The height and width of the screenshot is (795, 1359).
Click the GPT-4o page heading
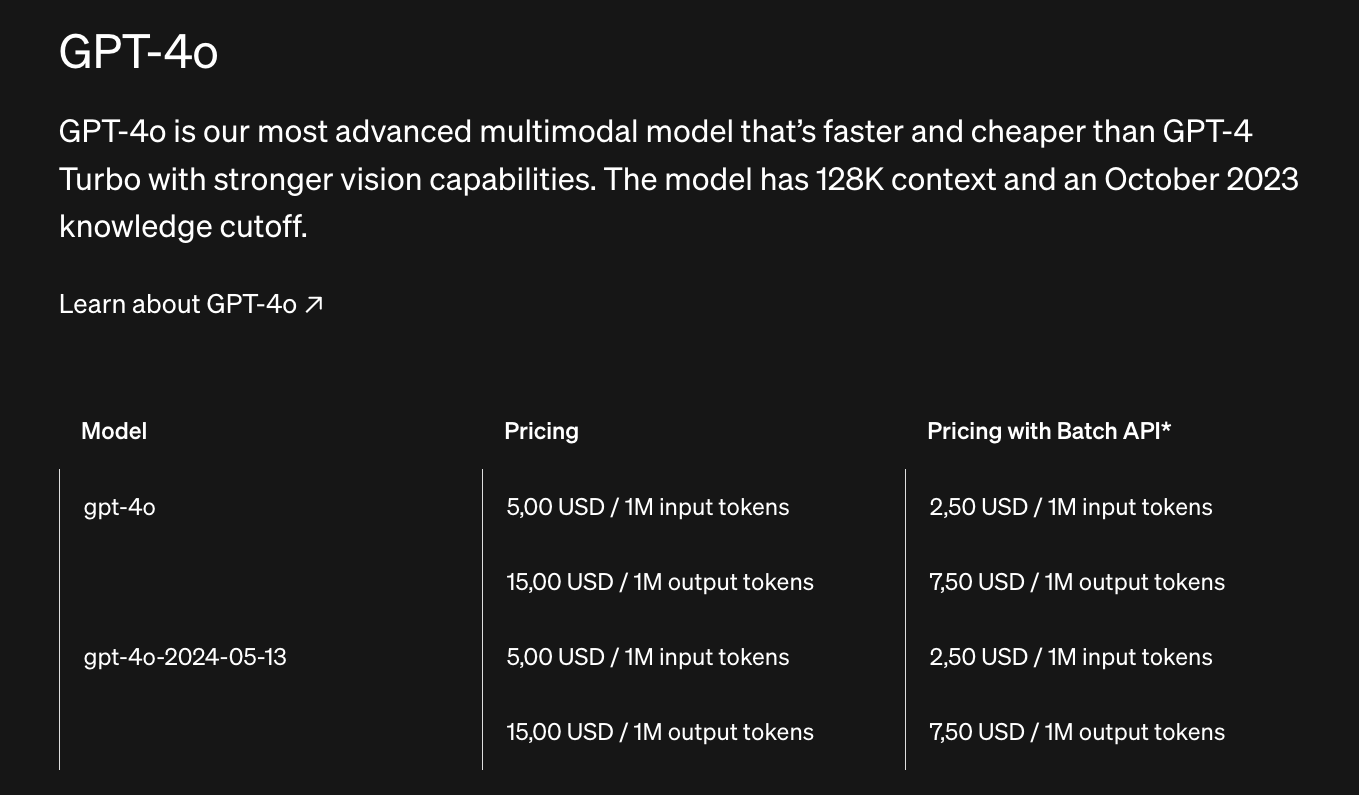pyautogui.click(x=138, y=52)
